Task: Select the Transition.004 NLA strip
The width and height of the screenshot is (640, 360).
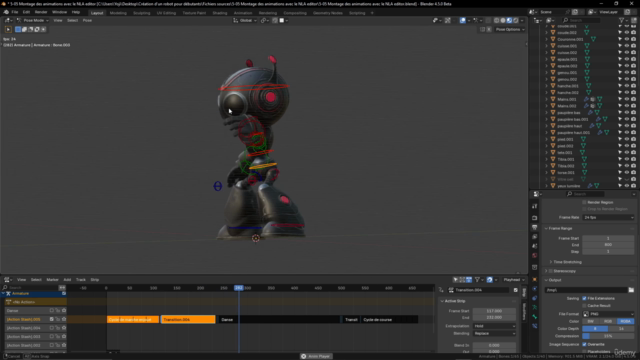Action: point(188,320)
